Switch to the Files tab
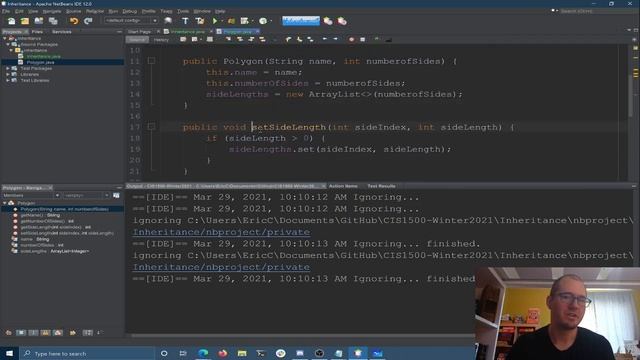640x360 pixels. tap(37, 31)
